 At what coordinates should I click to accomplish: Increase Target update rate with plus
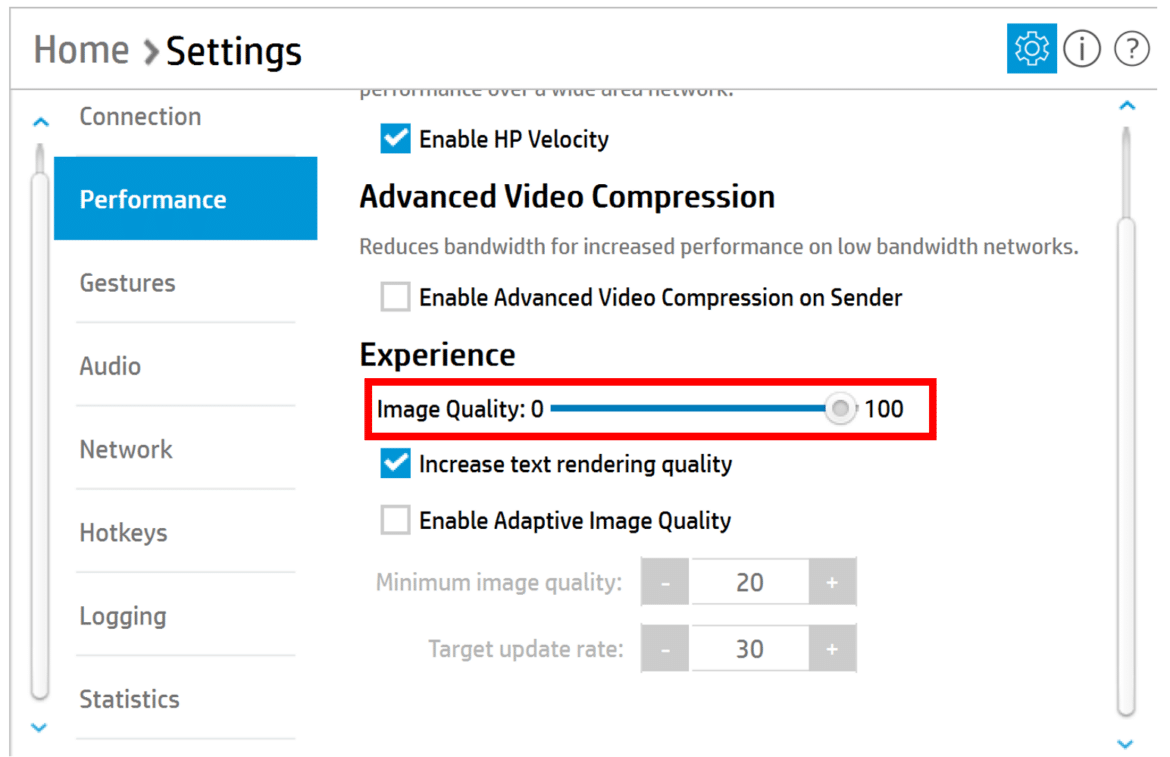[832, 649]
